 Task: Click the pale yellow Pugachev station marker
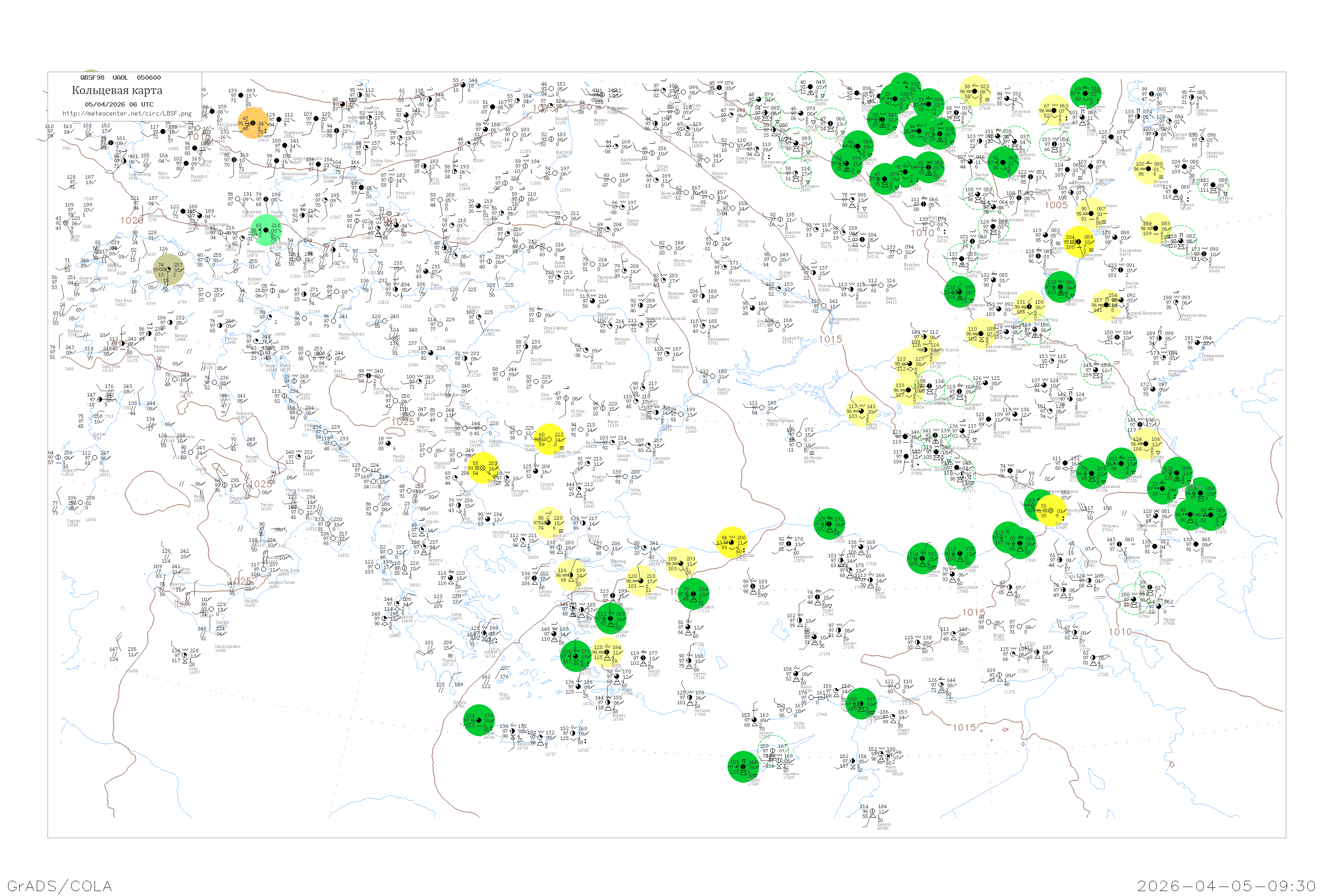click(1149, 169)
